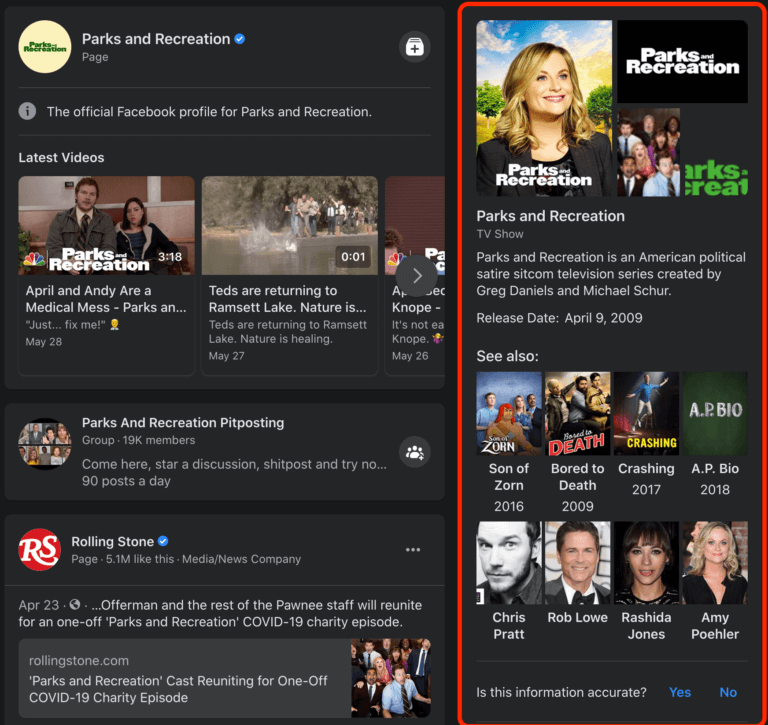
Task: Answer Yes to information accuracy
Action: tap(680, 692)
